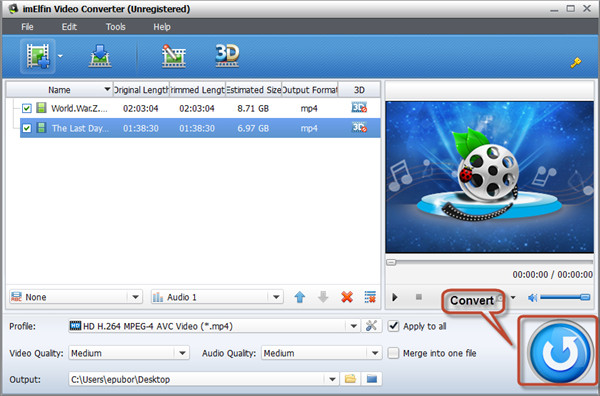Screen dimensions: 600x396
Task: Click mp4 format of World.War.Z row
Action: tap(309, 108)
